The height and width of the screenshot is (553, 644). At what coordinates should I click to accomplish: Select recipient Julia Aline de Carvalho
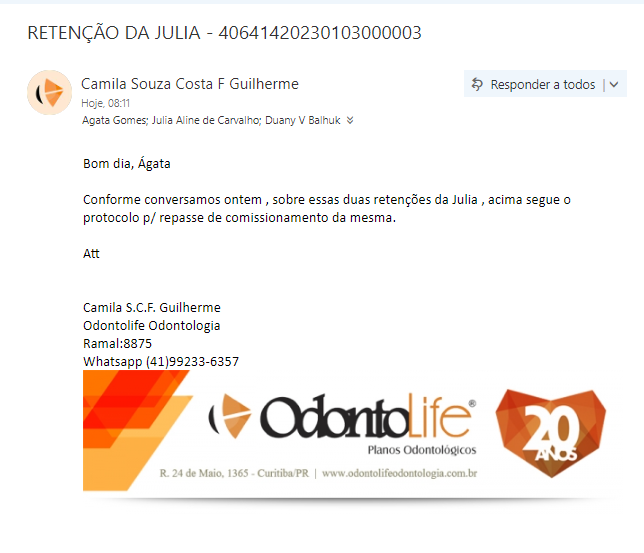coord(206,120)
